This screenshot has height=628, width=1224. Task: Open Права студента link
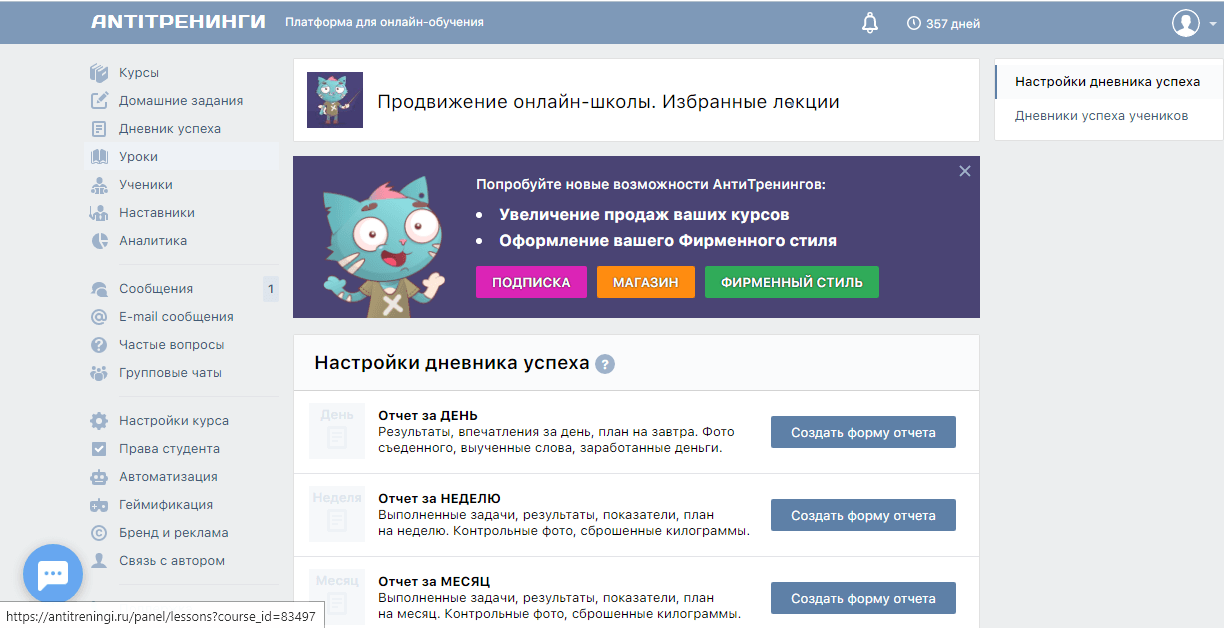tap(169, 449)
